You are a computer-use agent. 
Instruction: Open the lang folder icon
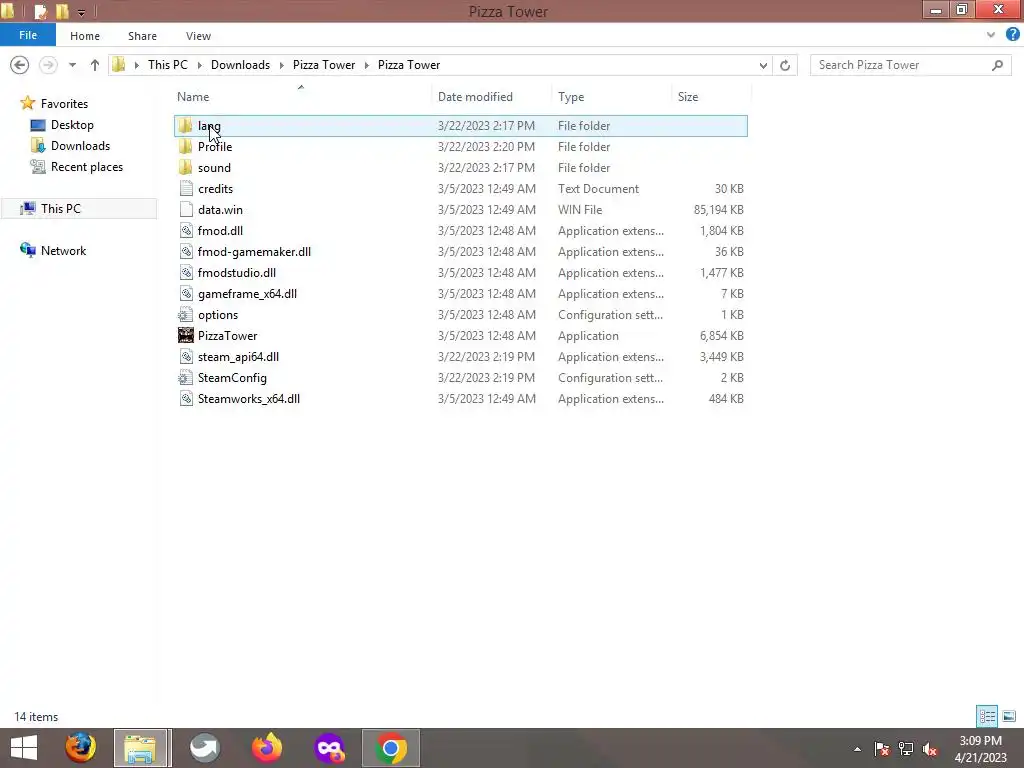click(185, 125)
